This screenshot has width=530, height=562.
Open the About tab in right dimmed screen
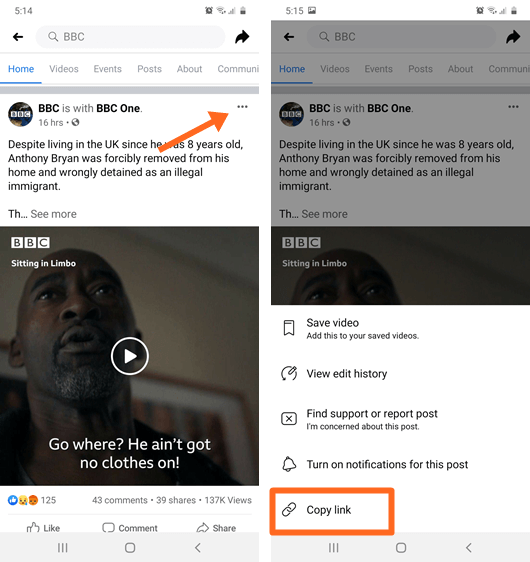[x=460, y=69]
